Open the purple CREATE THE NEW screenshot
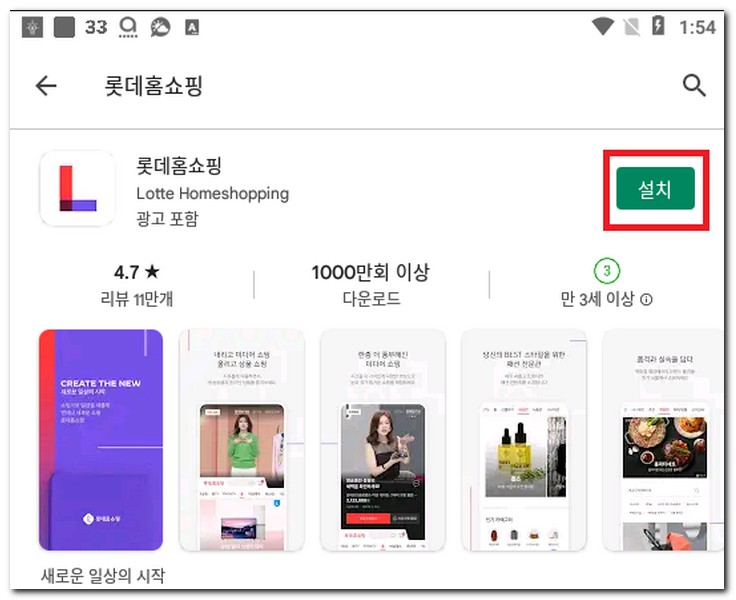The height and width of the screenshot is (600, 736). click(101, 440)
